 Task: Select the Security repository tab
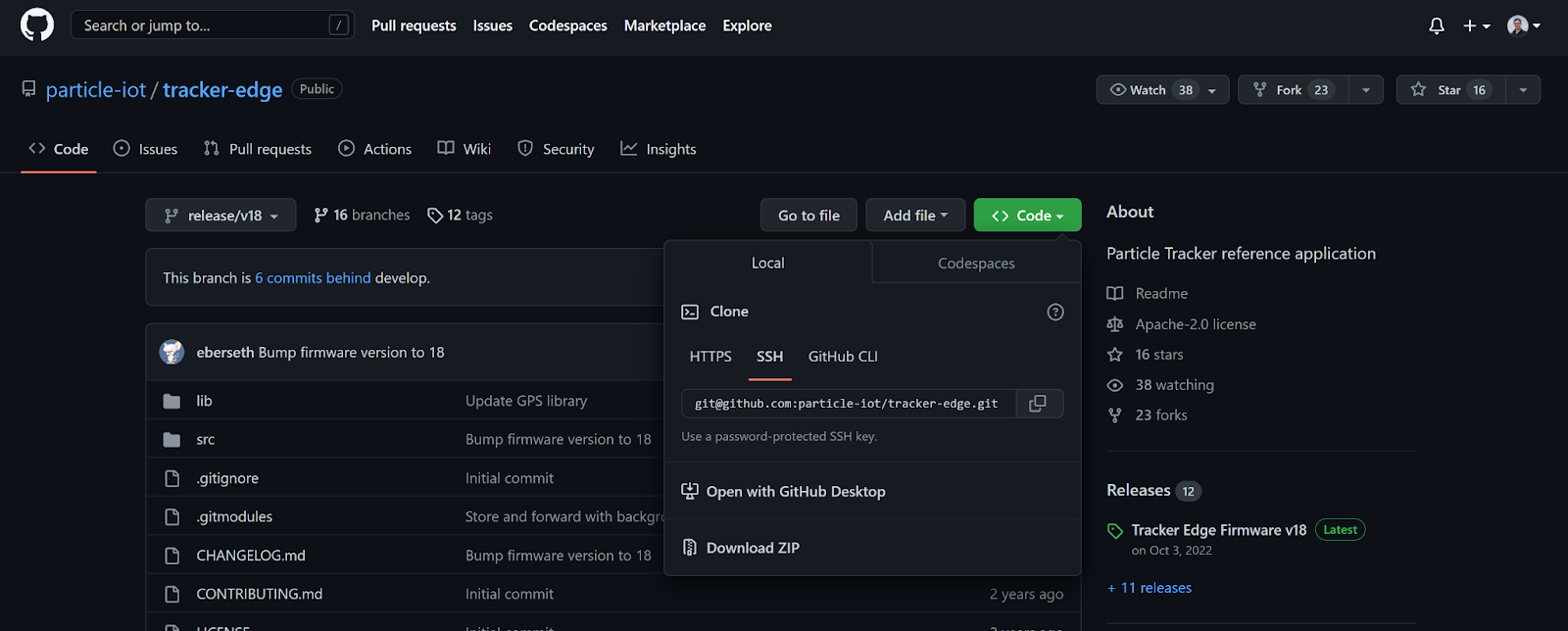pyautogui.click(x=556, y=149)
